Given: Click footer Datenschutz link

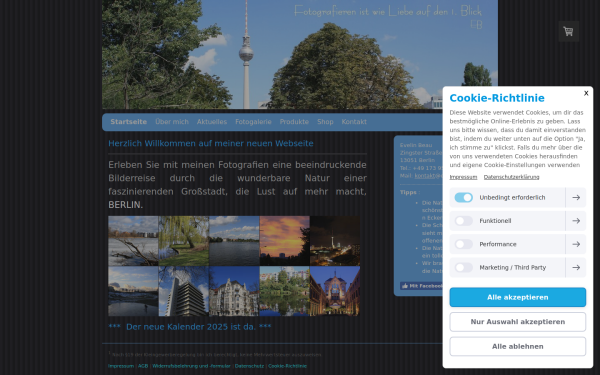Looking at the screenshot, I should click(249, 366).
